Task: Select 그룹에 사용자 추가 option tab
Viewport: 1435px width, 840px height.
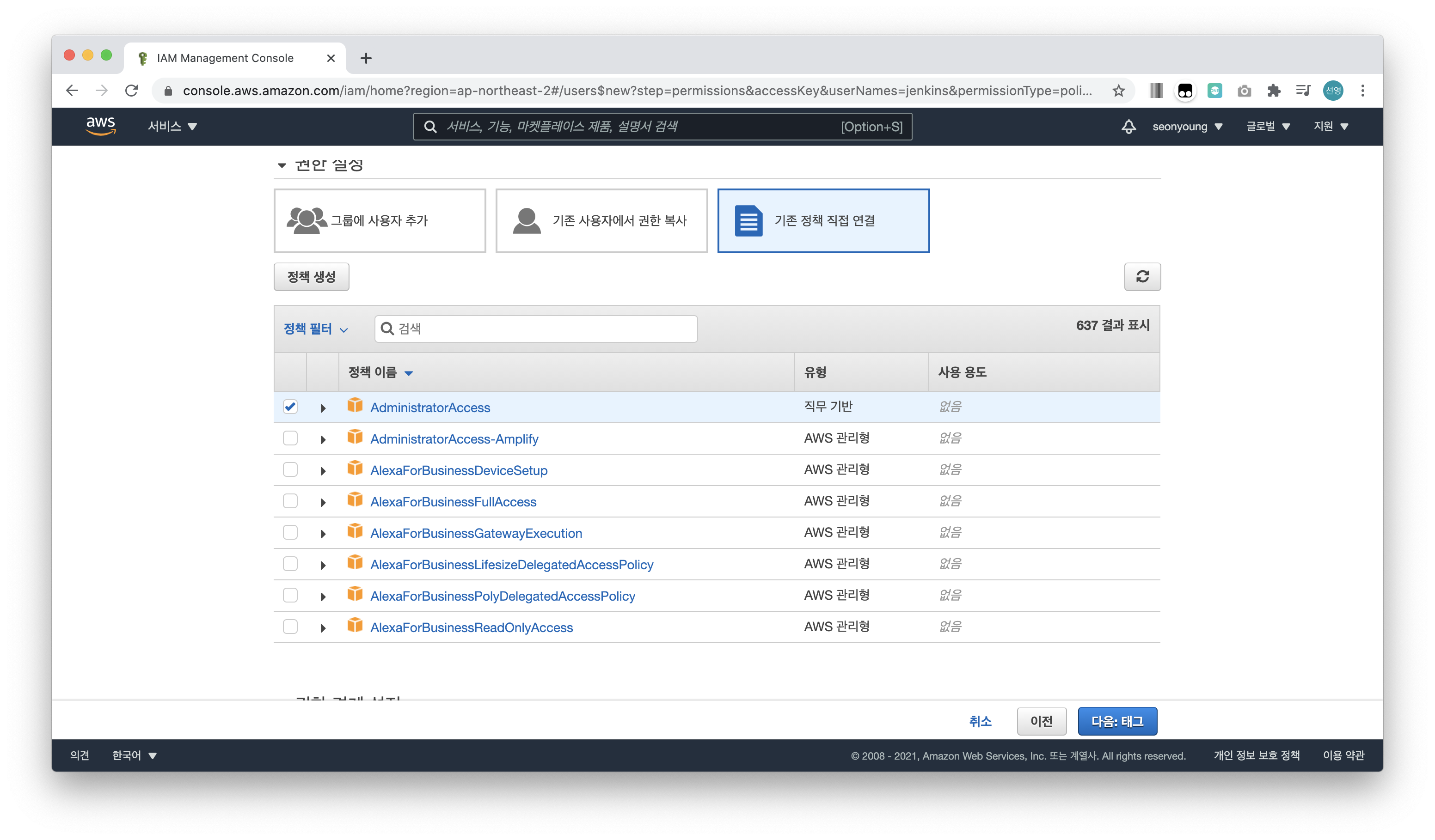Action: click(379, 221)
